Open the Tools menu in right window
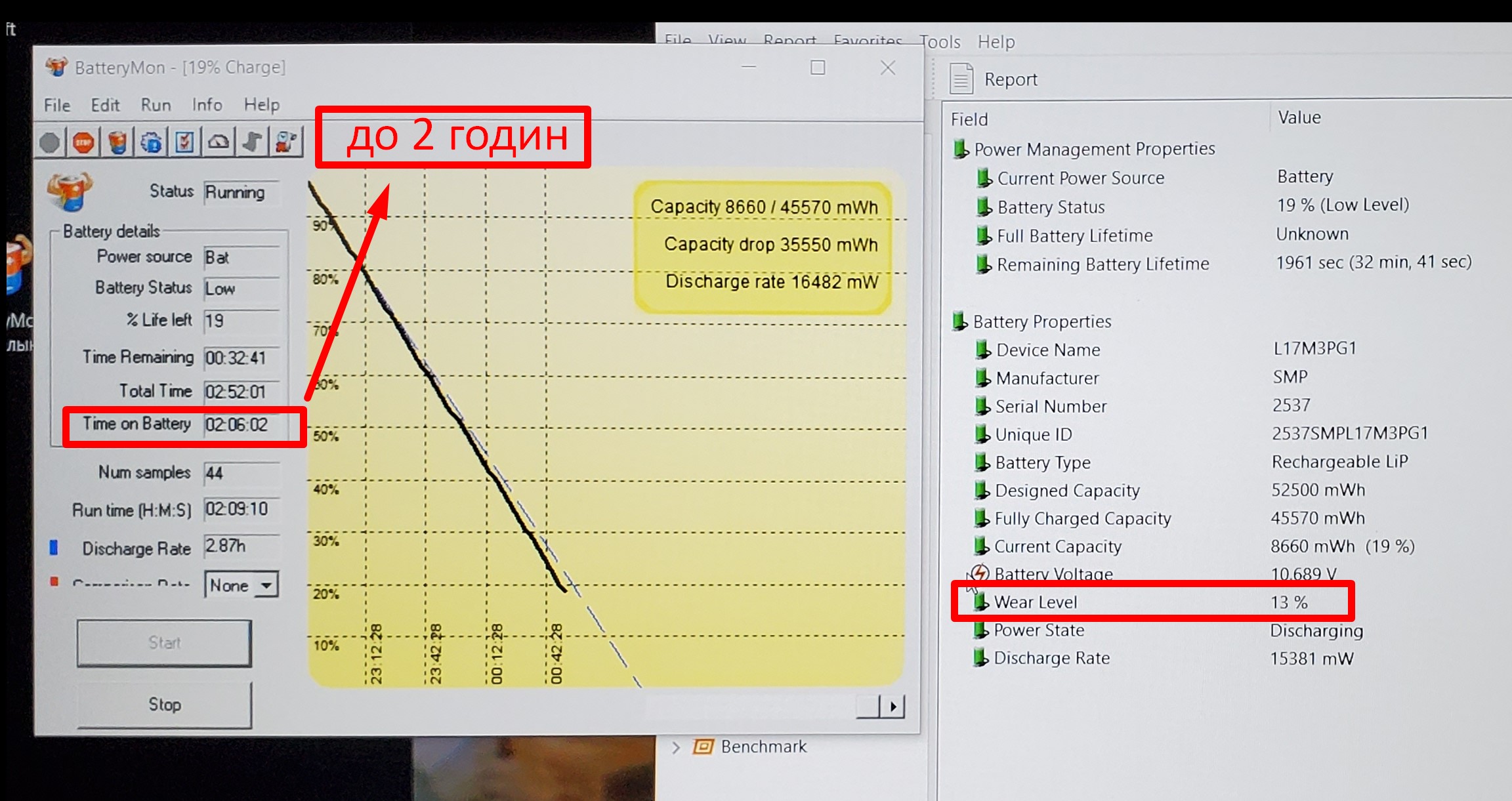The image size is (1512, 801). pos(939,42)
